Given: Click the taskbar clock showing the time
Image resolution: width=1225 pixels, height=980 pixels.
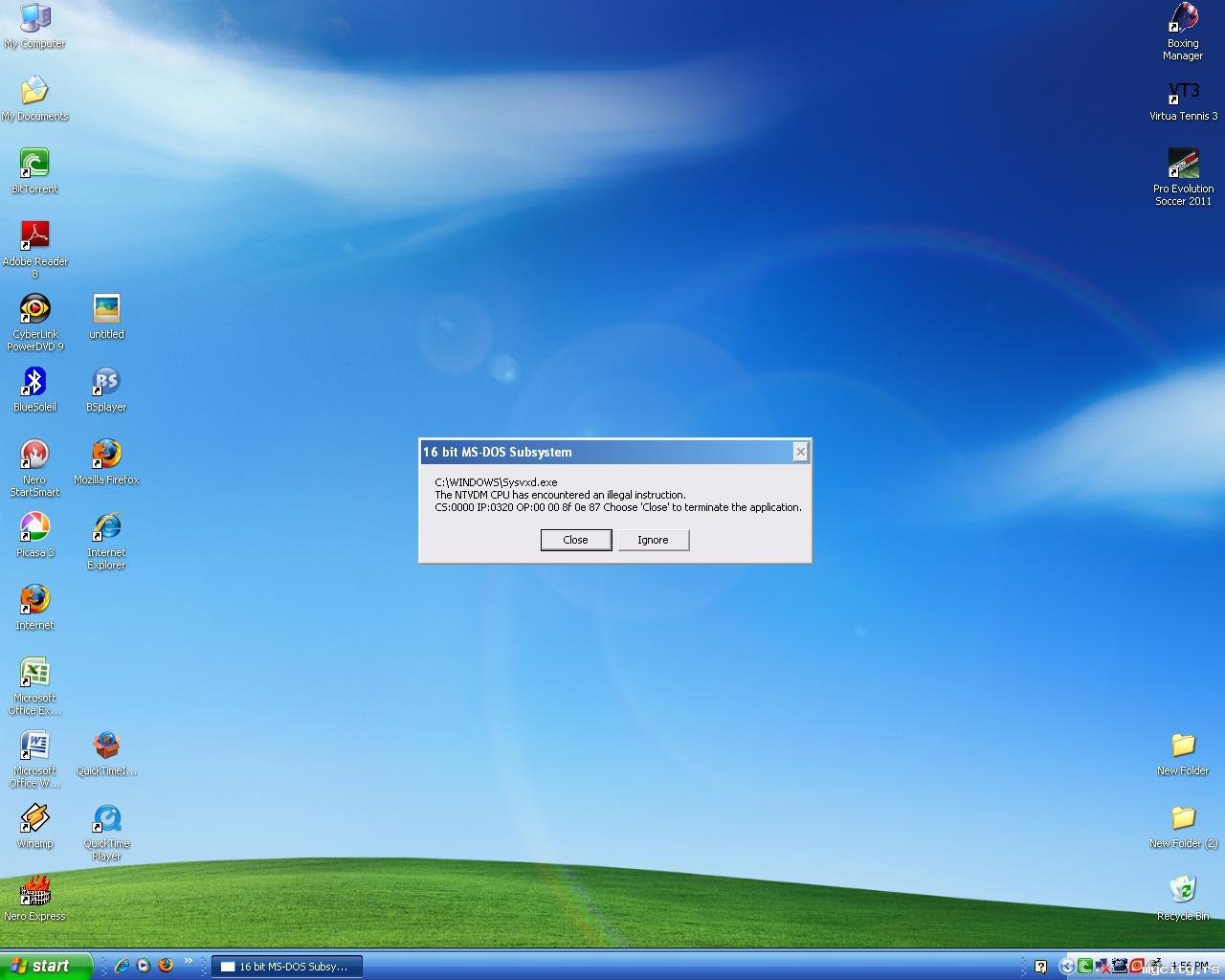Looking at the screenshot, I should tap(1189, 966).
